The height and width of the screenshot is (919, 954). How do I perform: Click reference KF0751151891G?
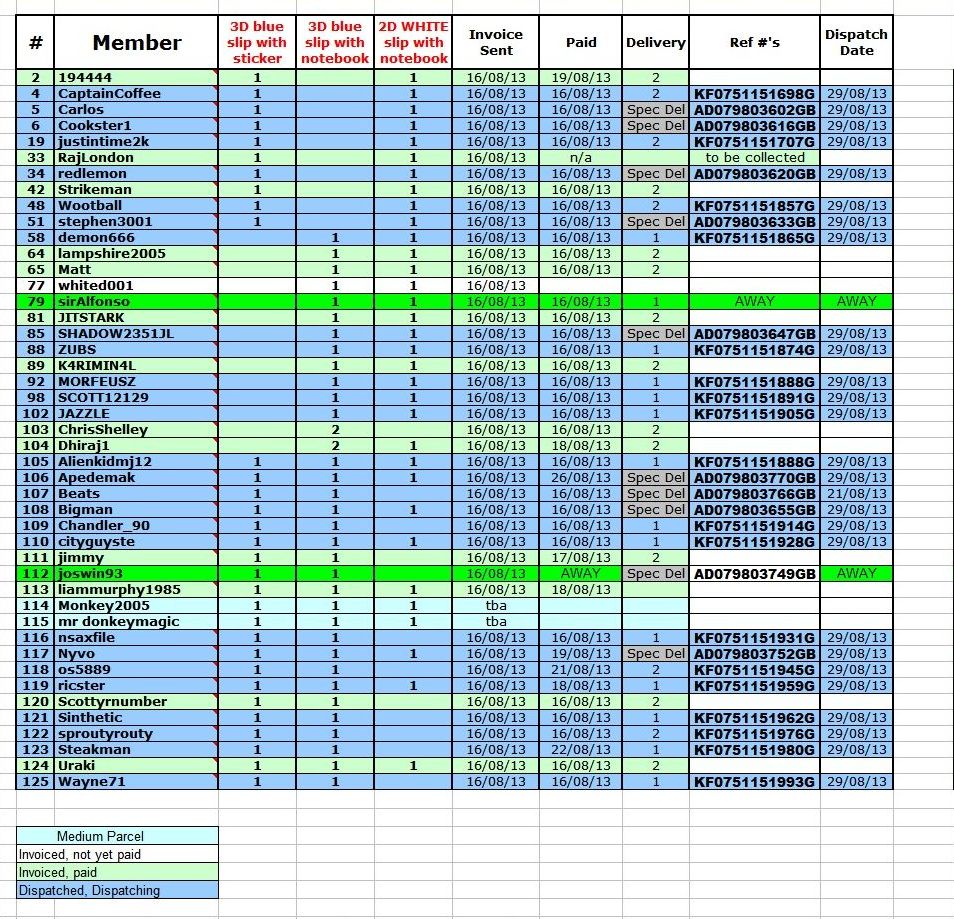coord(754,398)
